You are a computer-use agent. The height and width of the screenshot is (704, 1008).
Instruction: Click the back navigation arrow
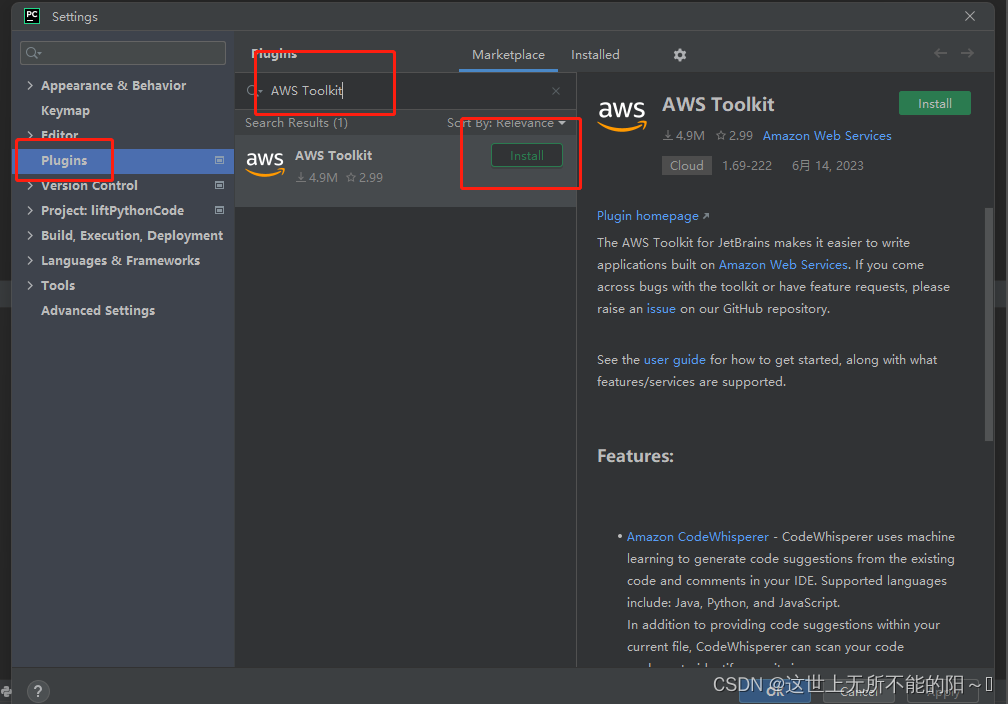[x=940, y=53]
